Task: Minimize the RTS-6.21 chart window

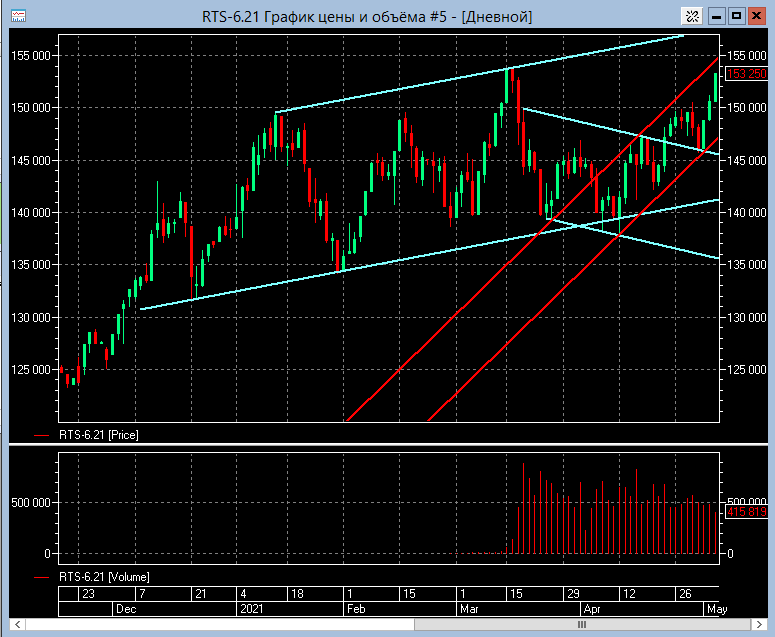Action: coord(716,16)
